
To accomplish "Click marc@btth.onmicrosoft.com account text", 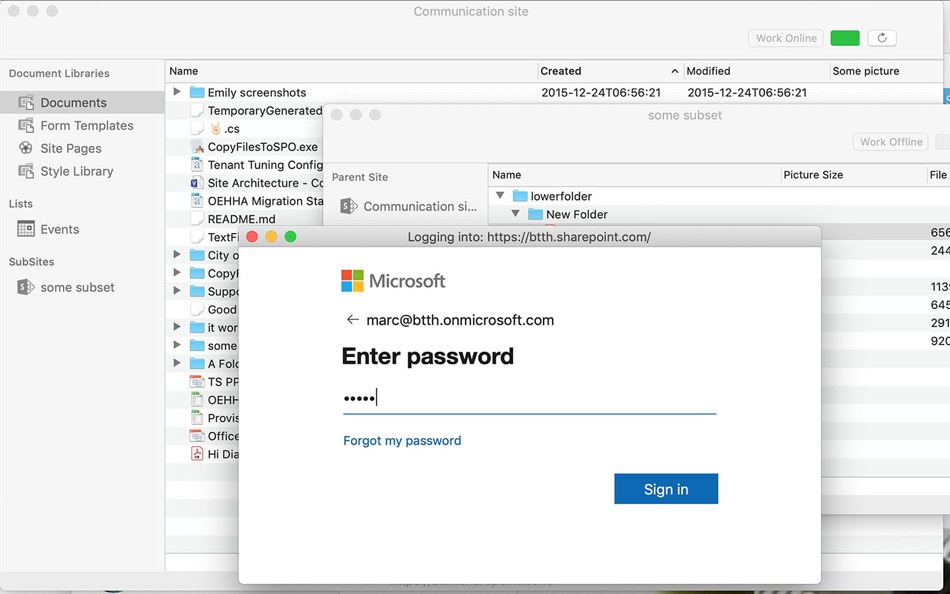I will tap(460, 320).
